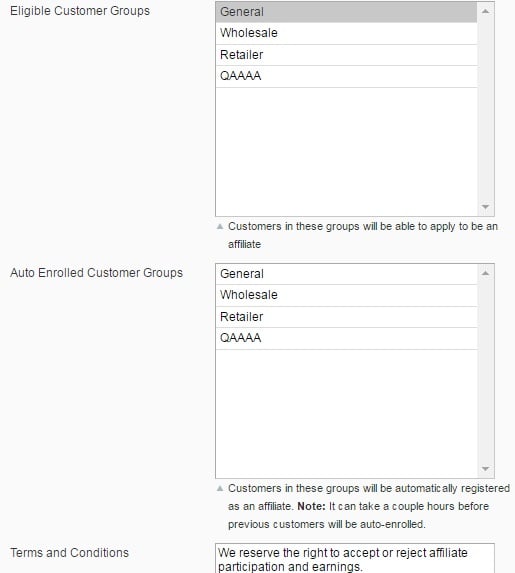Click empty area of Eligible Customer Groups listbox

[346, 152]
